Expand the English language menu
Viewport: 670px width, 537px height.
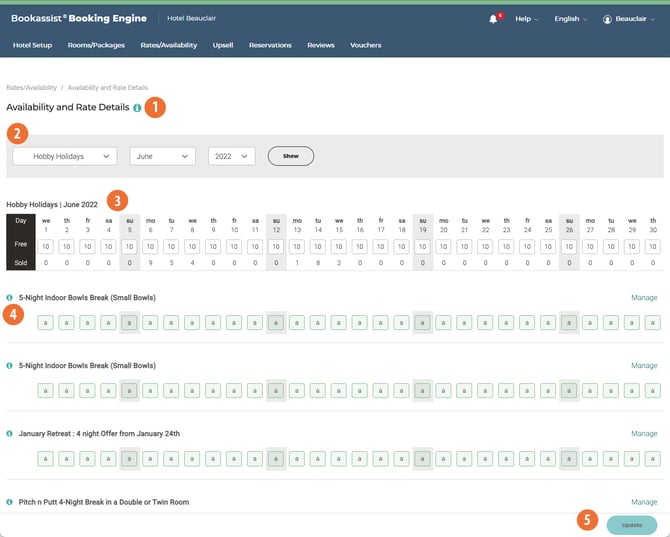pyautogui.click(x=570, y=19)
